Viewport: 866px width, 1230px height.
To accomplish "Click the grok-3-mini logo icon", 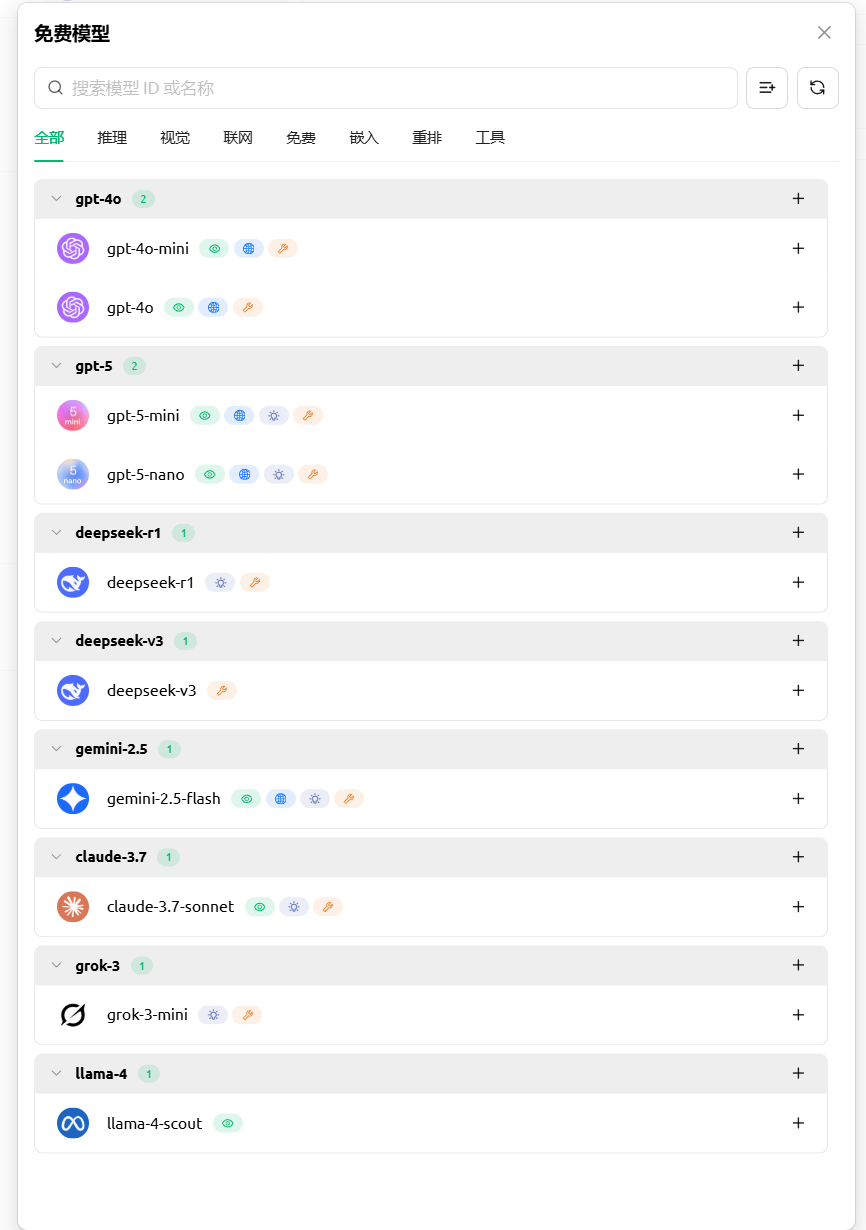I will click(x=73, y=1015).
